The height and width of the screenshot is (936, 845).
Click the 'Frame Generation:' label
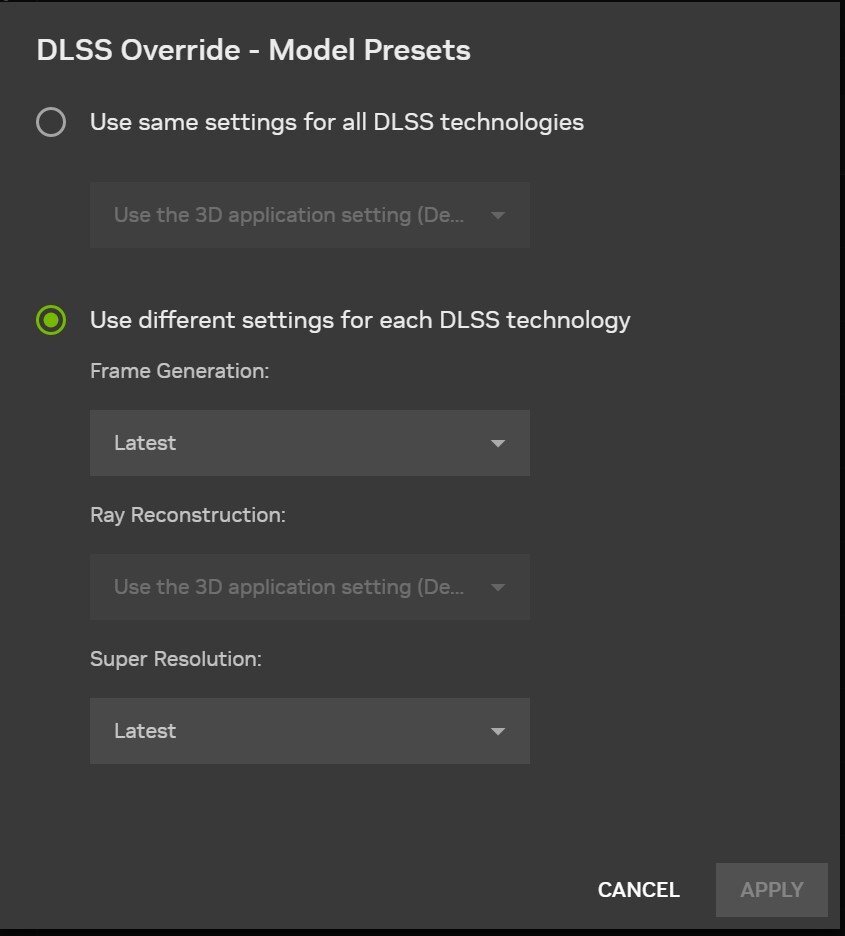[x=180, y=371]
